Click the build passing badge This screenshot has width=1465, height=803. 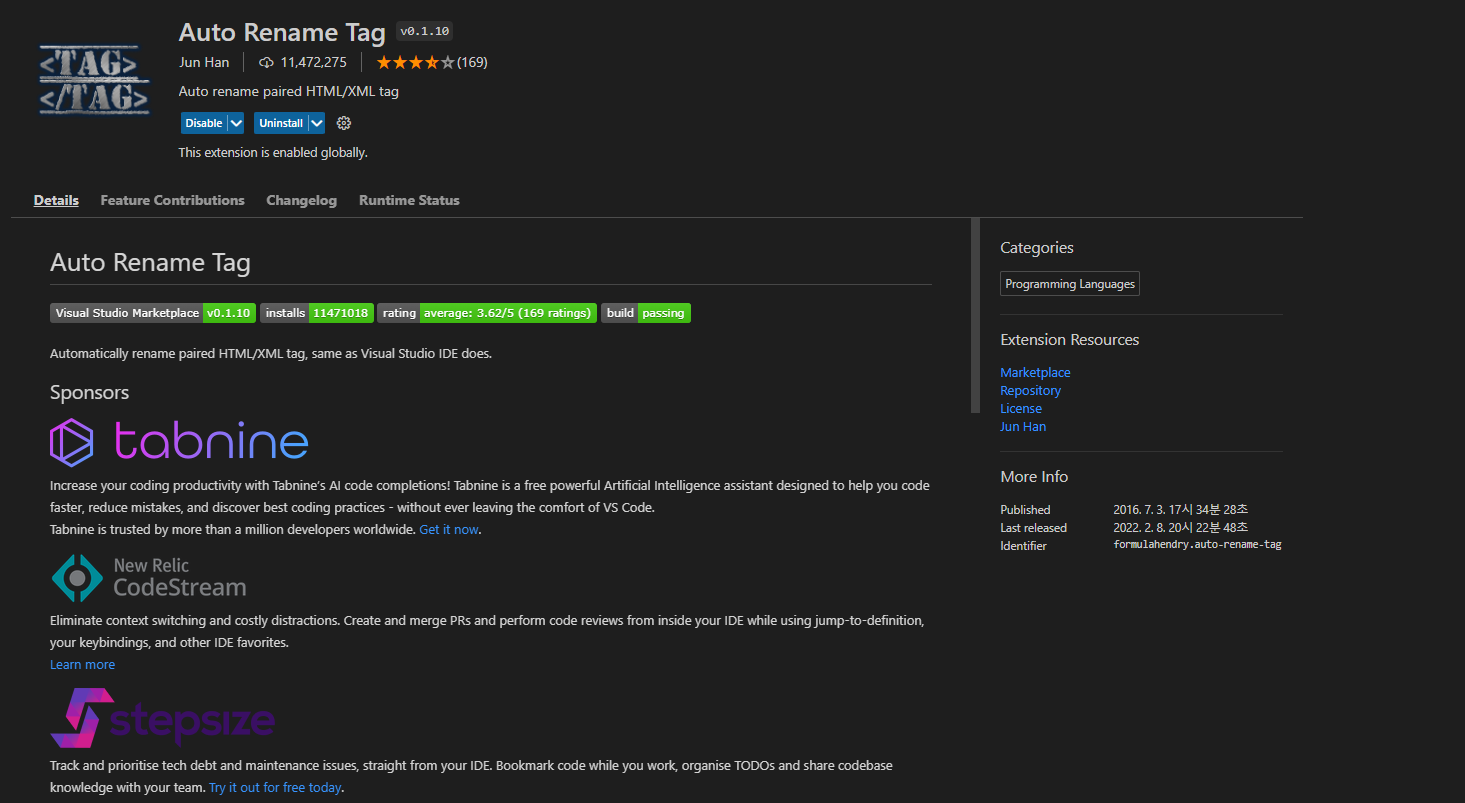646,313
